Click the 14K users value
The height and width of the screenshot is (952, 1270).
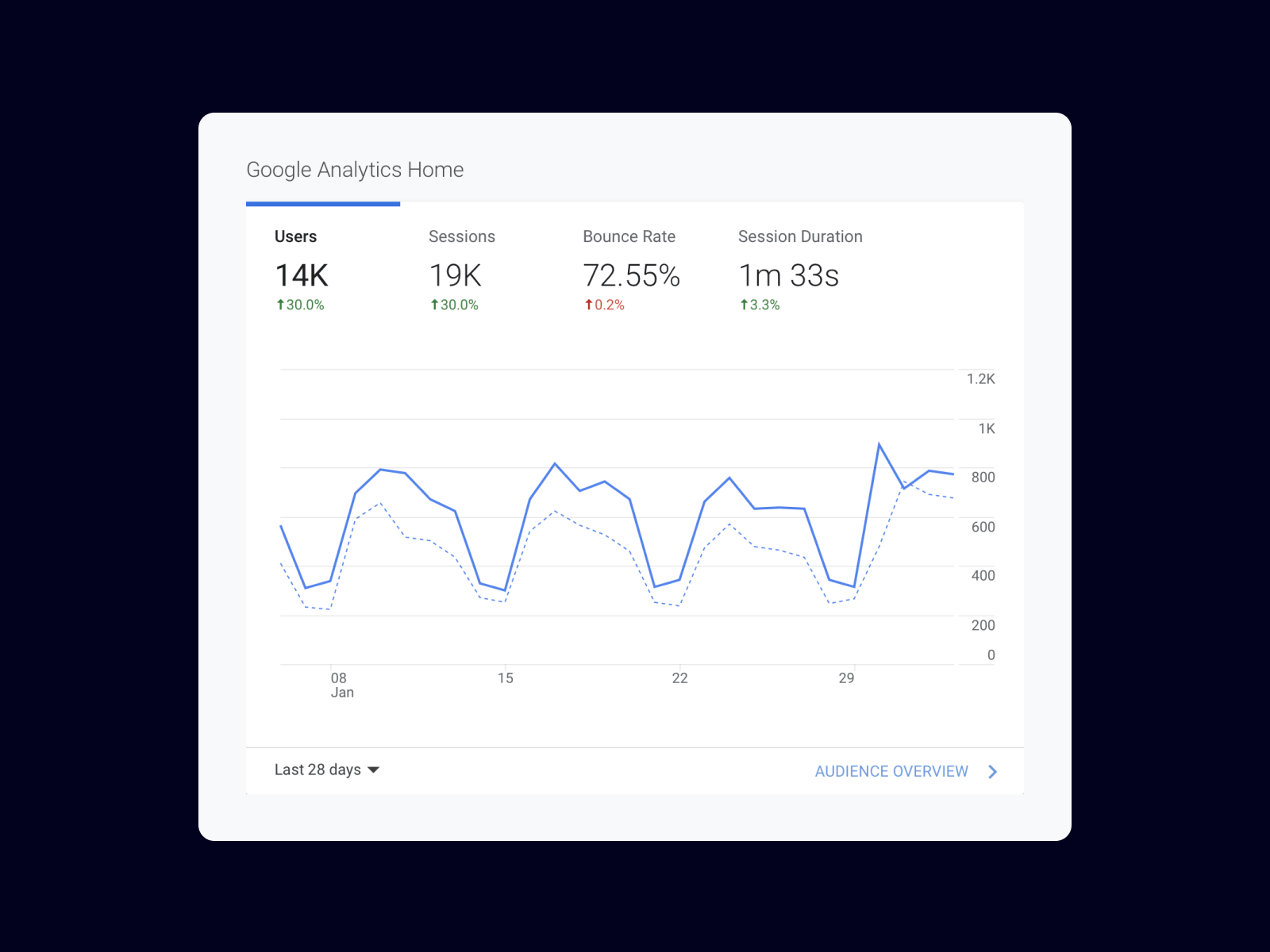[x=302, y=275]
